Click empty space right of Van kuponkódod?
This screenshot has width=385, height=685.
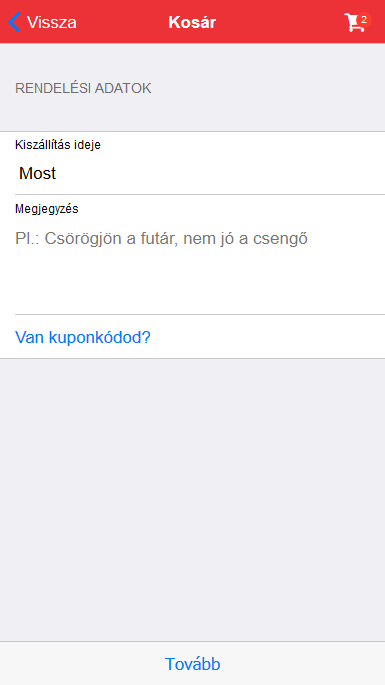(267, 337)
